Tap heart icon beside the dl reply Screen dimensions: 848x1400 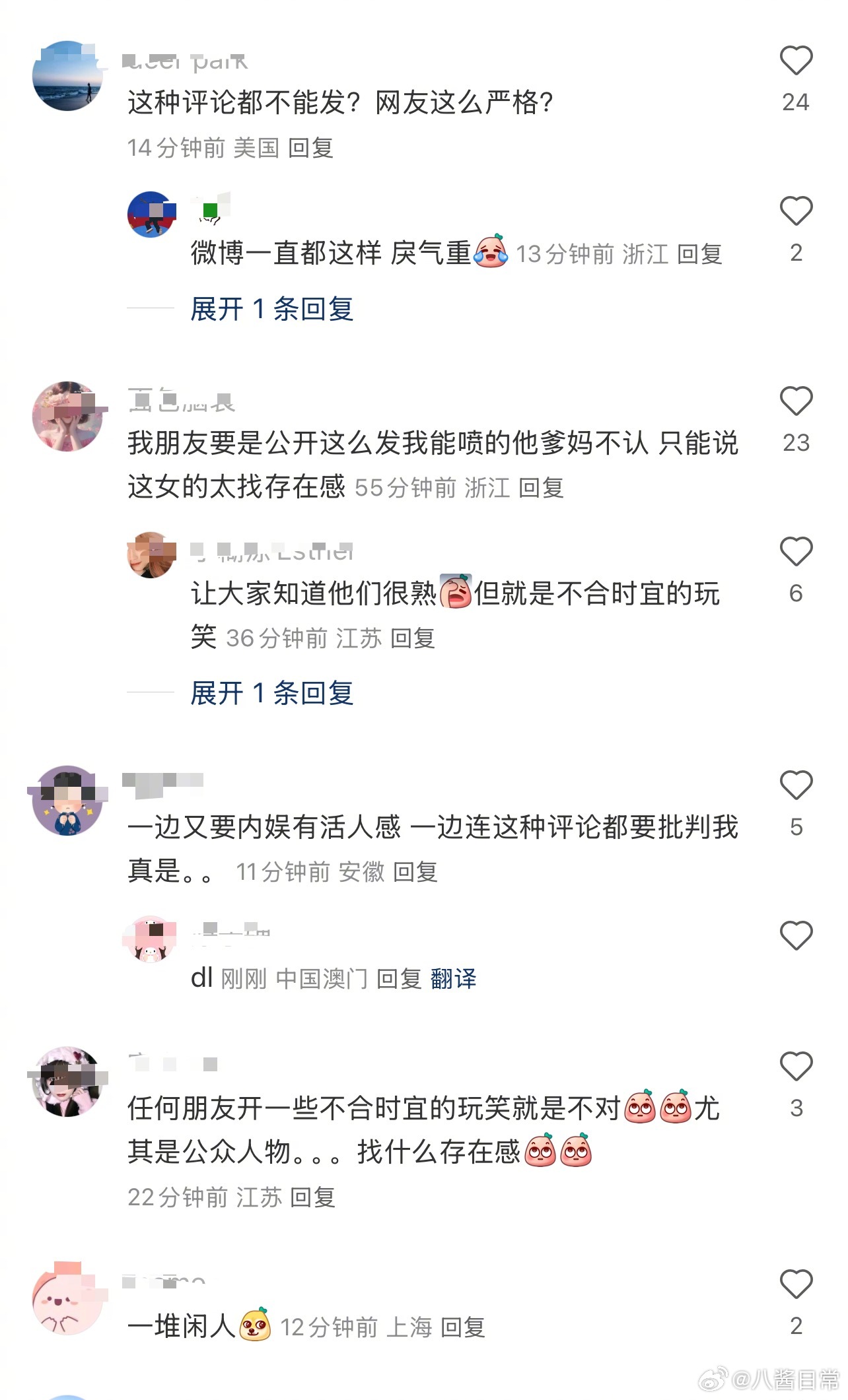pyautogui.click(x=796, y=936)
